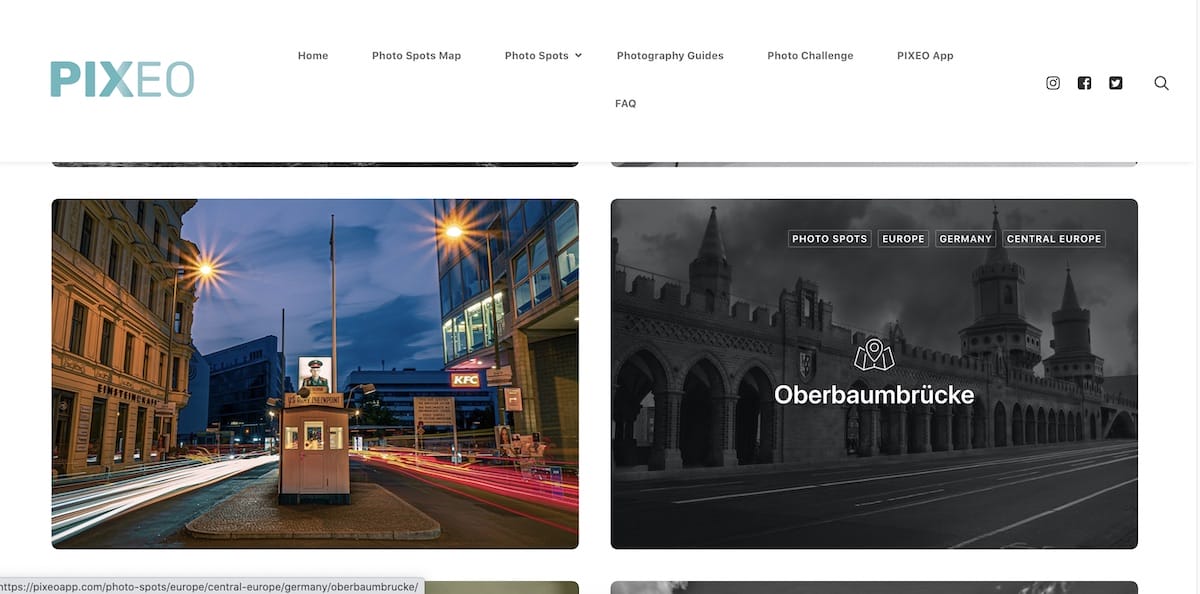Open Photography Guides from navigation
1200x594 pixels.
click(x=670, y=56)
